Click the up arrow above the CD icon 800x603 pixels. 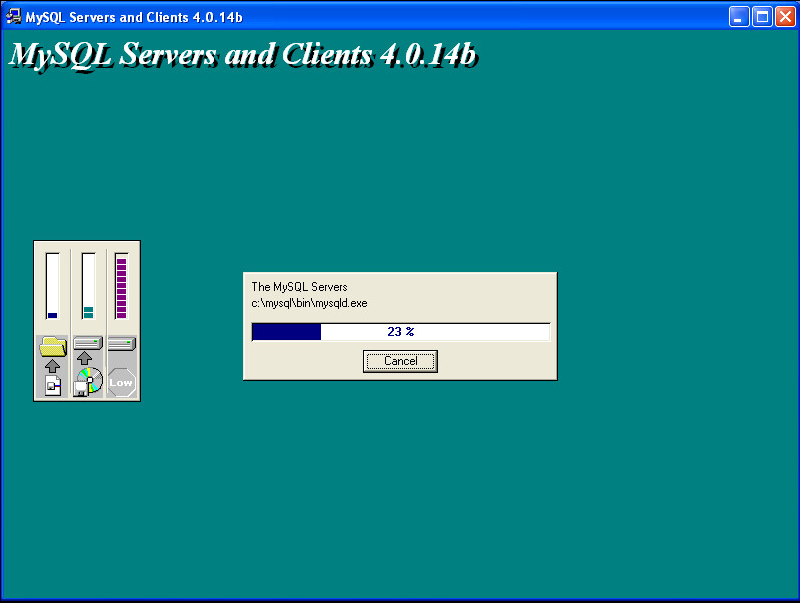point(84,358)
